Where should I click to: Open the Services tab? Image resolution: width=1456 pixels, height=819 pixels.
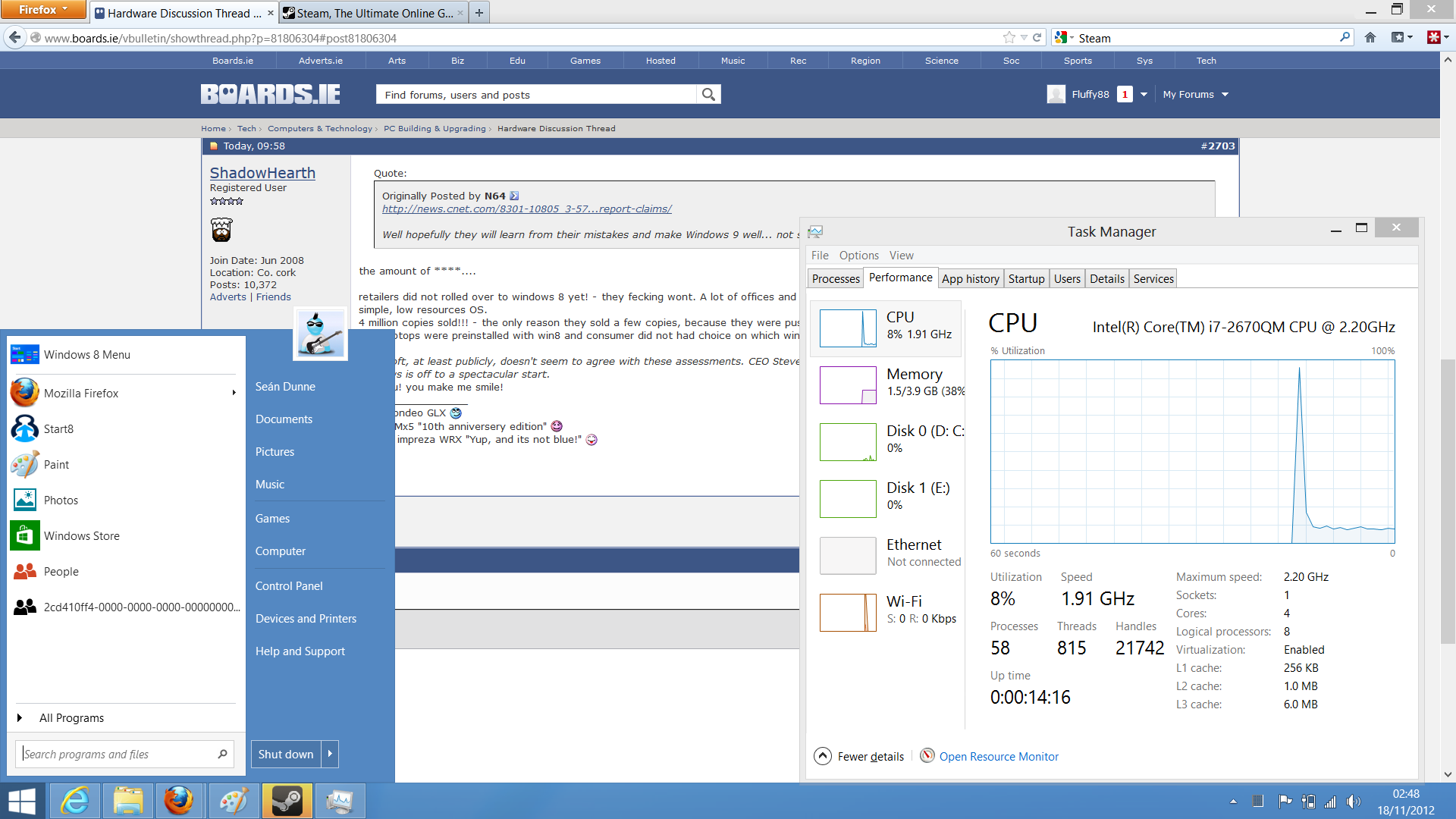(x=1153, y=278)
